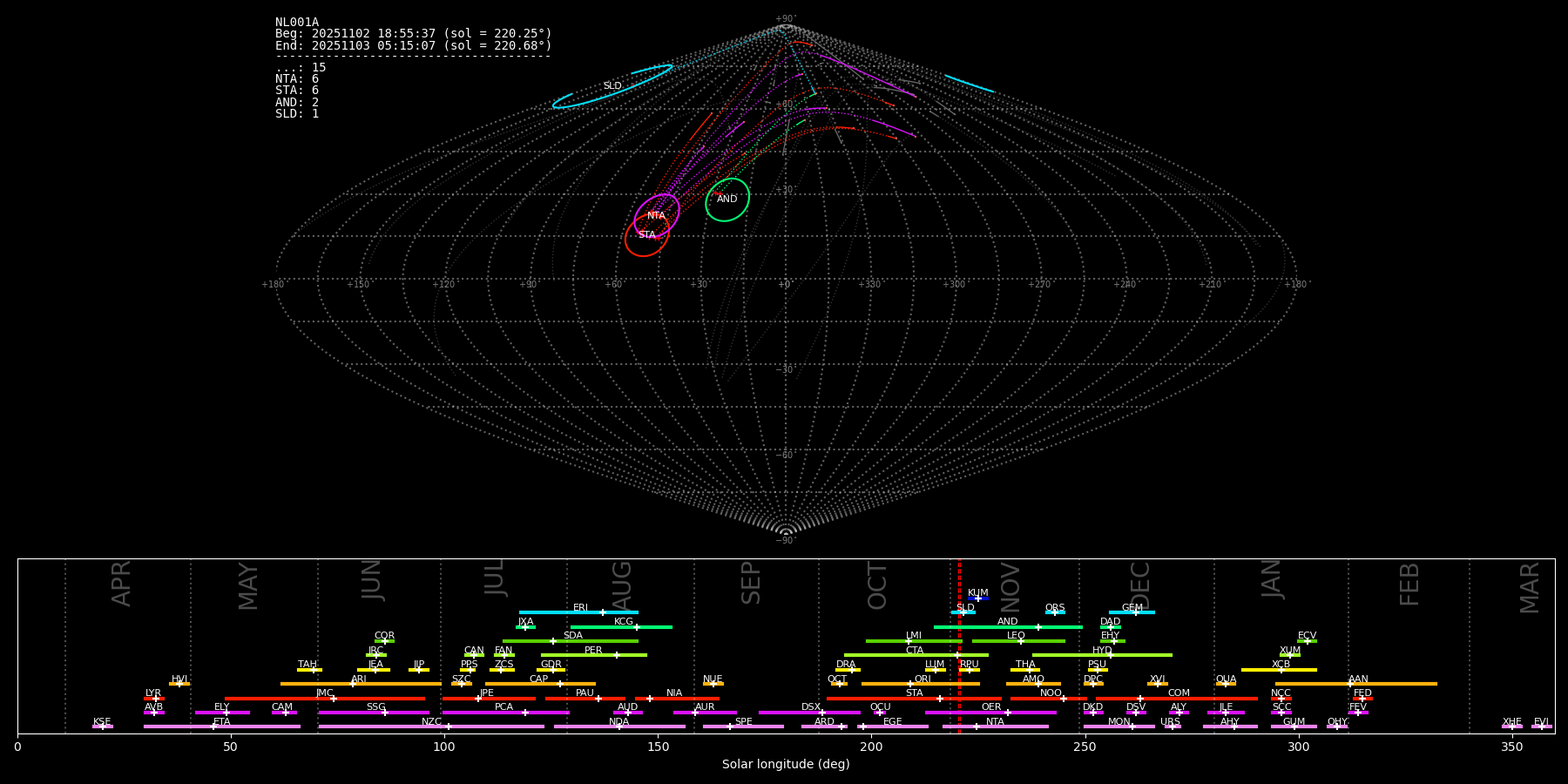Image resolution: width=1568 pixels, height=784 pixels.
Task: Click the 200 tick on solar longitude axis
Action: point(871,747)
